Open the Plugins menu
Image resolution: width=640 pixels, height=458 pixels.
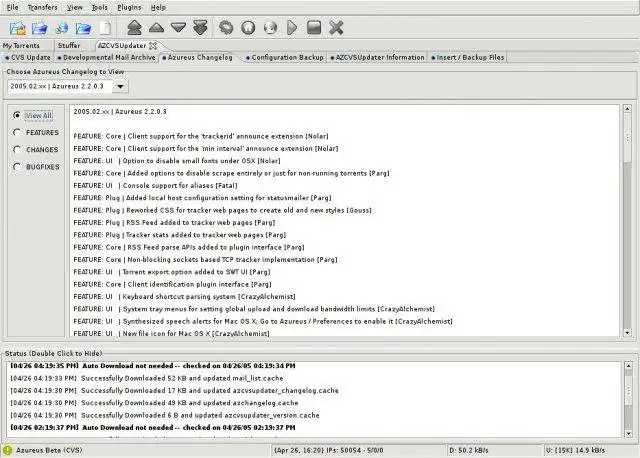point(129,7)
